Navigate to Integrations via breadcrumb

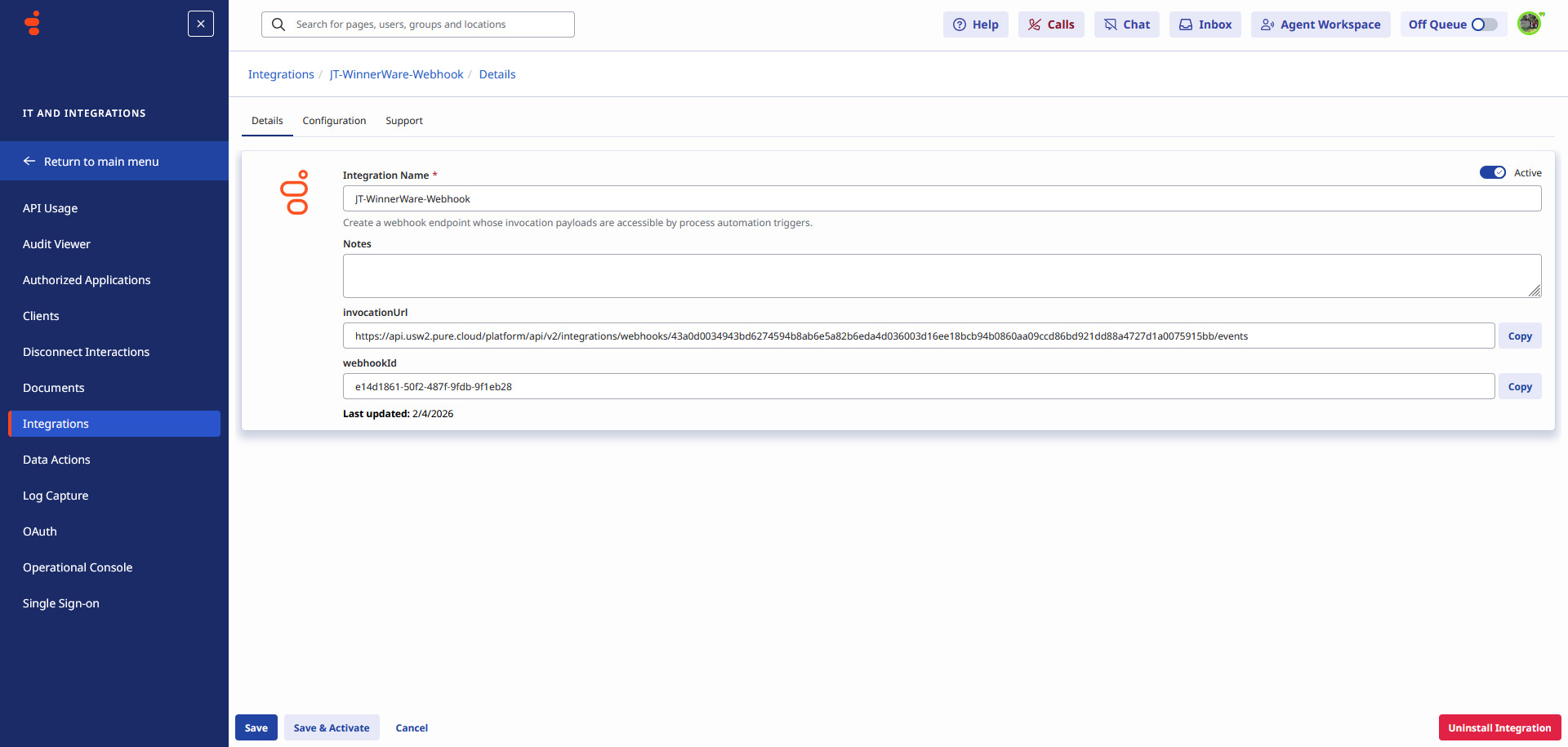(280, 73)
